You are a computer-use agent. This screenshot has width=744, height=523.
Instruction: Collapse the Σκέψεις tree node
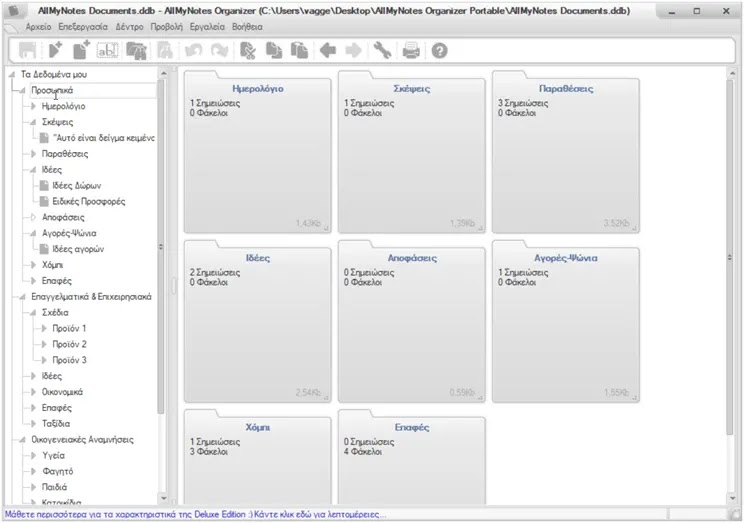33,122
